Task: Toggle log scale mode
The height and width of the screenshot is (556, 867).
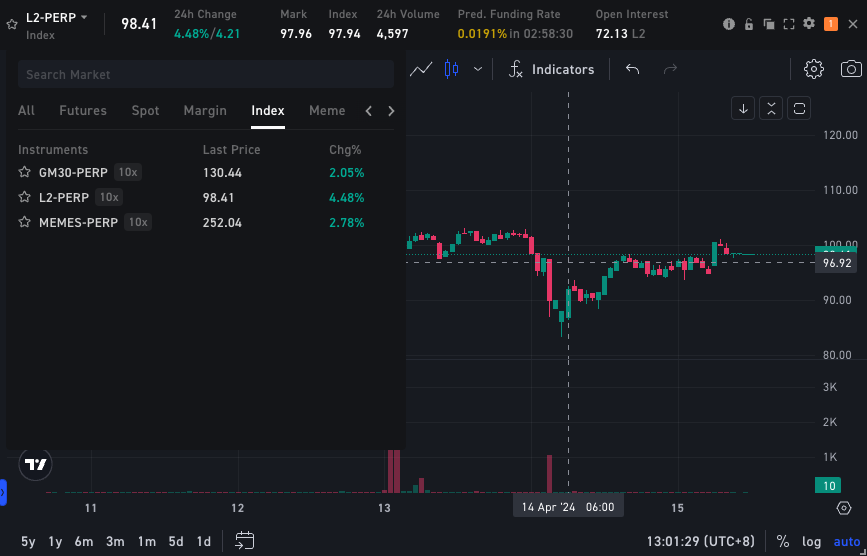Action: tap(812, 542)
